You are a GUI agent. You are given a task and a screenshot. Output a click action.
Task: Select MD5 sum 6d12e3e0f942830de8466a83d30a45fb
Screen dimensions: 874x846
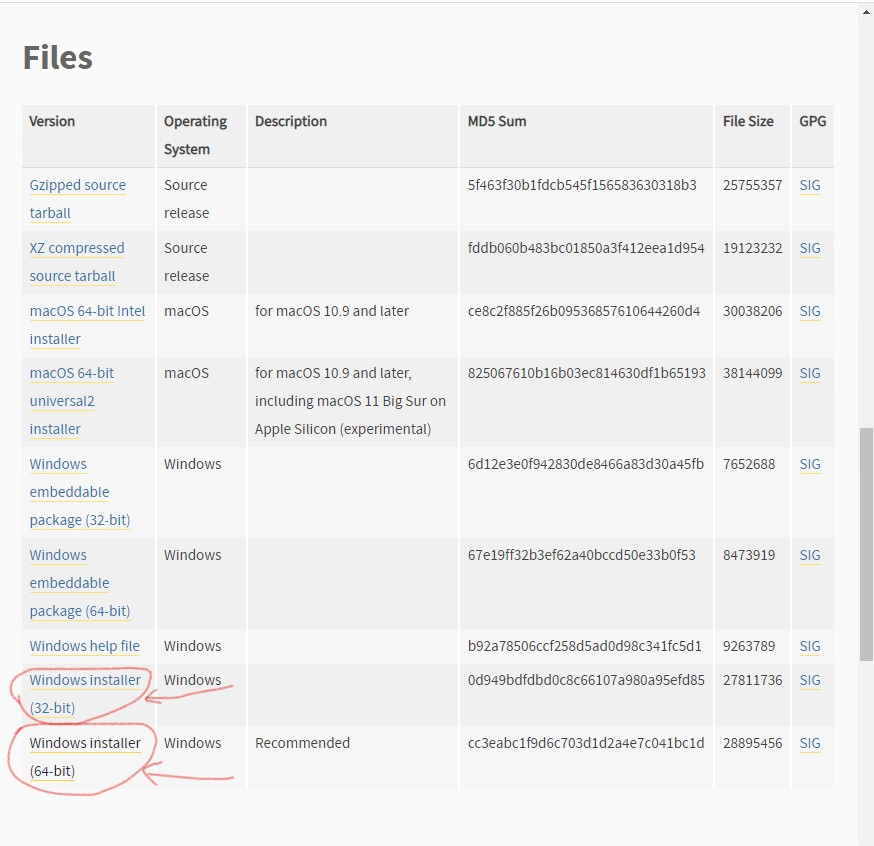point(586,464)
